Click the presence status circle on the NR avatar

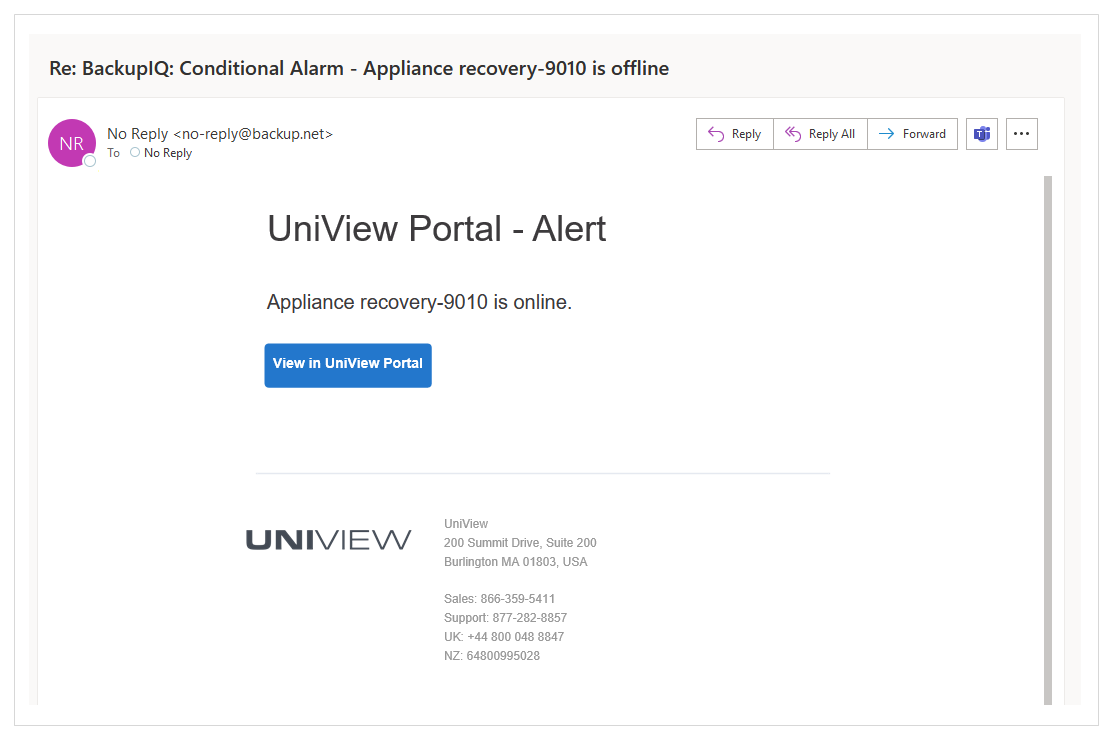pos(90,161)
